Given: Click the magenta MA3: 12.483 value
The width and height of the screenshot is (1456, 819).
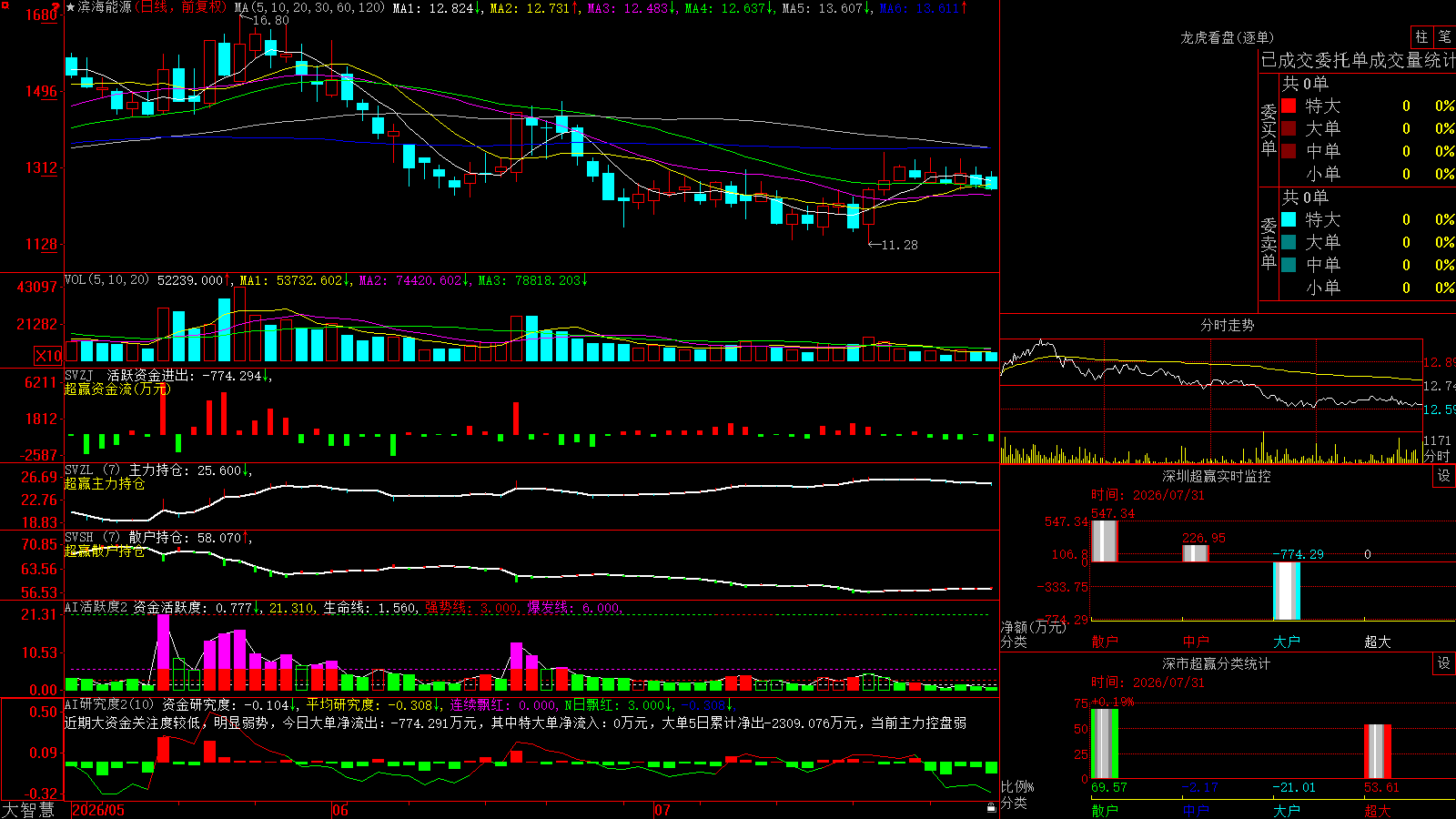Looking at the screenshot, I should click(632, 8).
